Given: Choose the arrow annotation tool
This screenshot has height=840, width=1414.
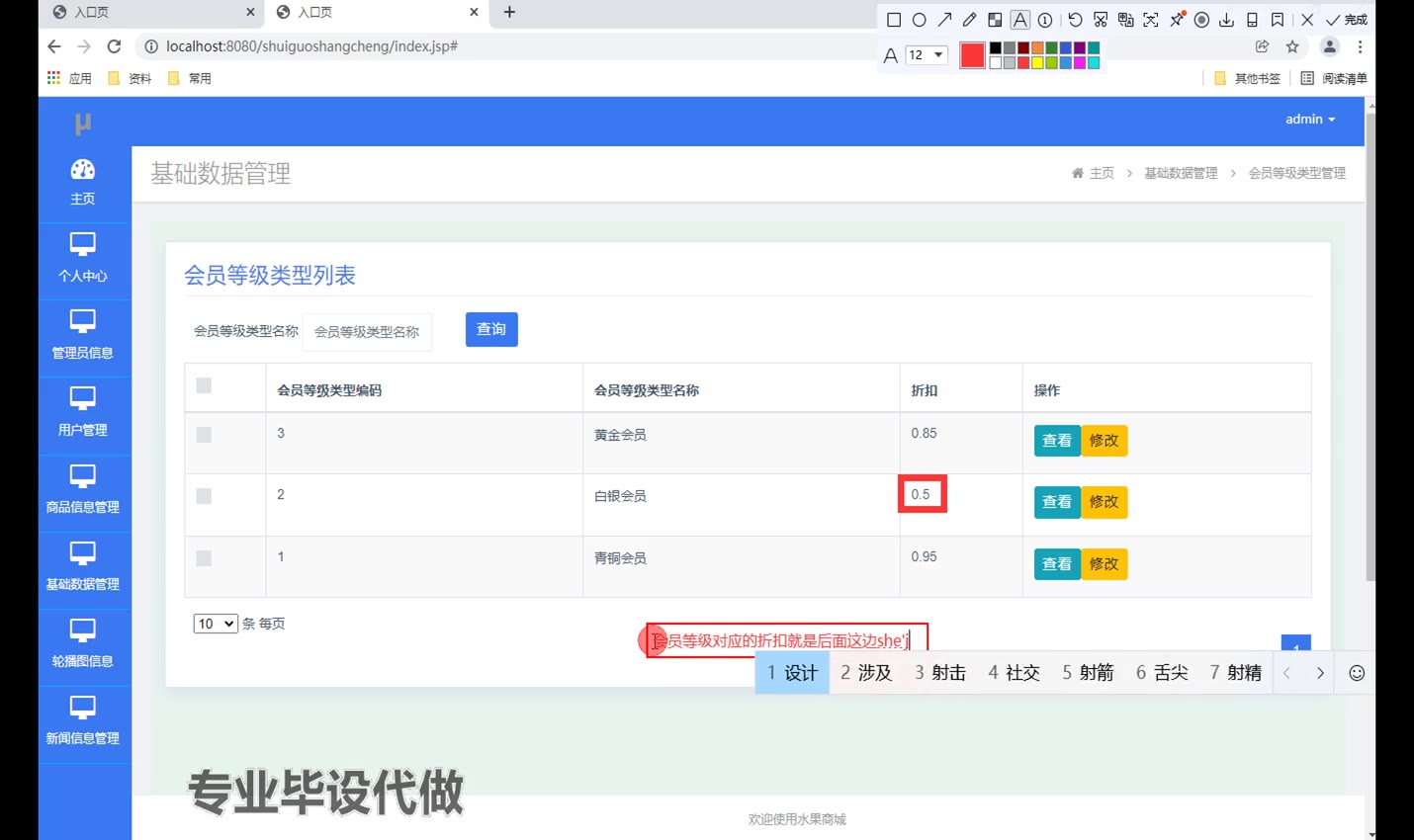Looking at the screenshot, I should click(945, 20).
